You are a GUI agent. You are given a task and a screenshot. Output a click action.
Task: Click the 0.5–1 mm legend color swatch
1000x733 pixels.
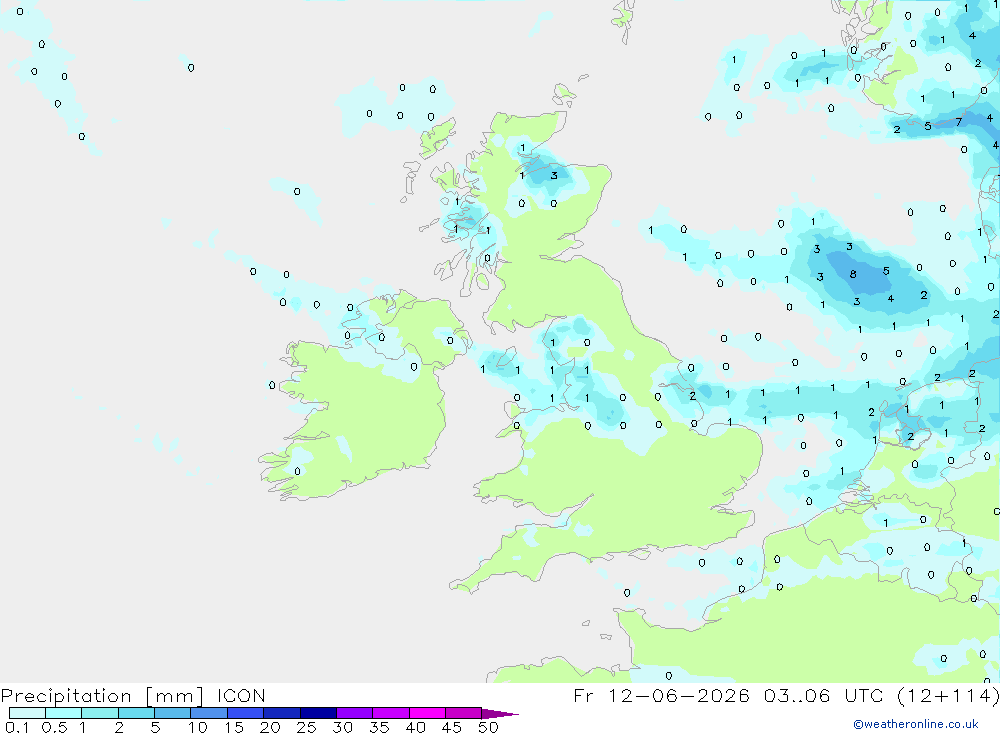(64, 713)
